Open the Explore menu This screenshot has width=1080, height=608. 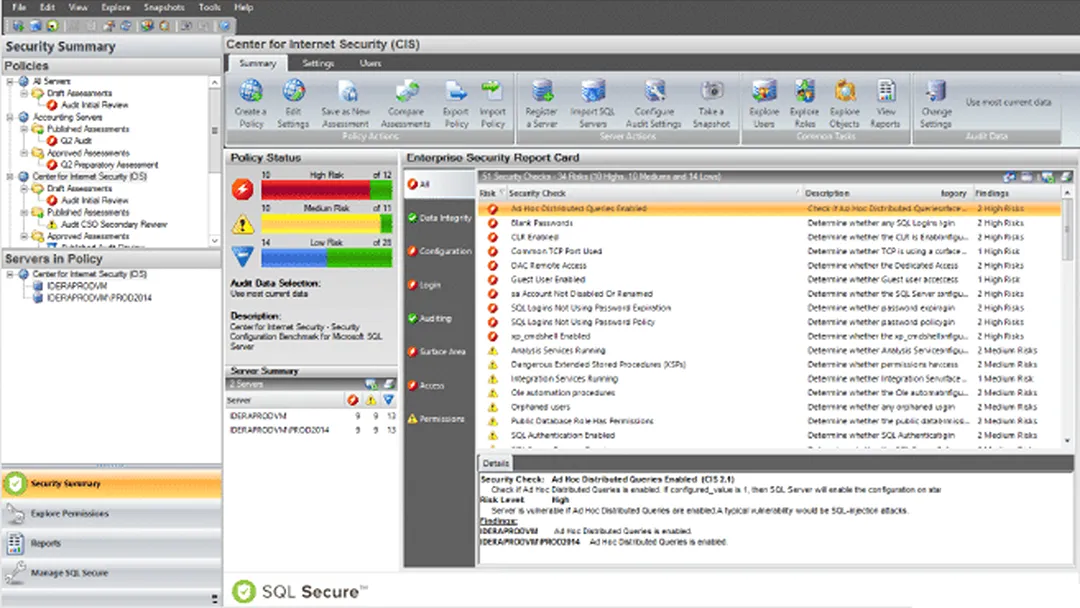pyautogui.click(x=116, y=7)
